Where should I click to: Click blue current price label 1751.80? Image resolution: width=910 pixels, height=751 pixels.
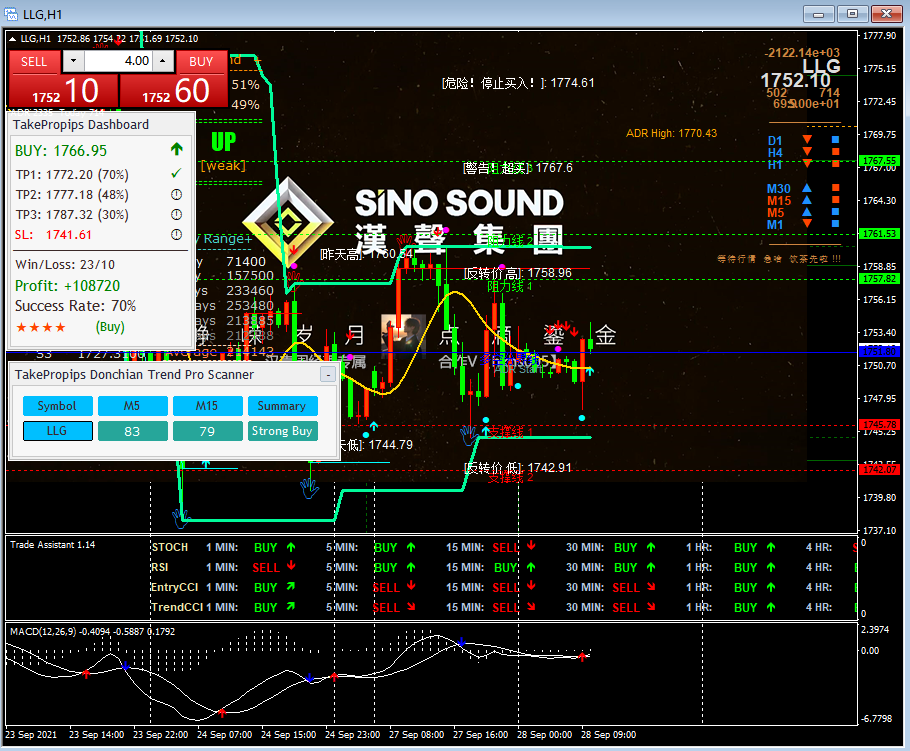point(879,351)
